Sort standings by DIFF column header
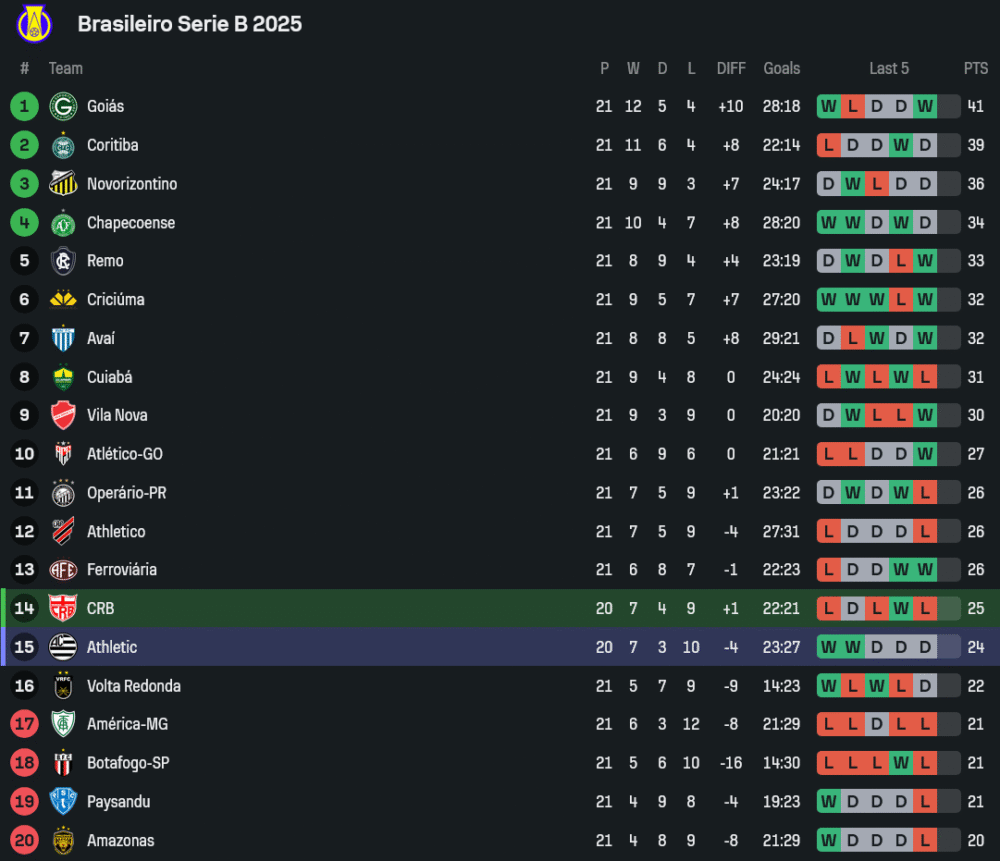The height and width of the screenshot is (861, 1000). [731, 68]
